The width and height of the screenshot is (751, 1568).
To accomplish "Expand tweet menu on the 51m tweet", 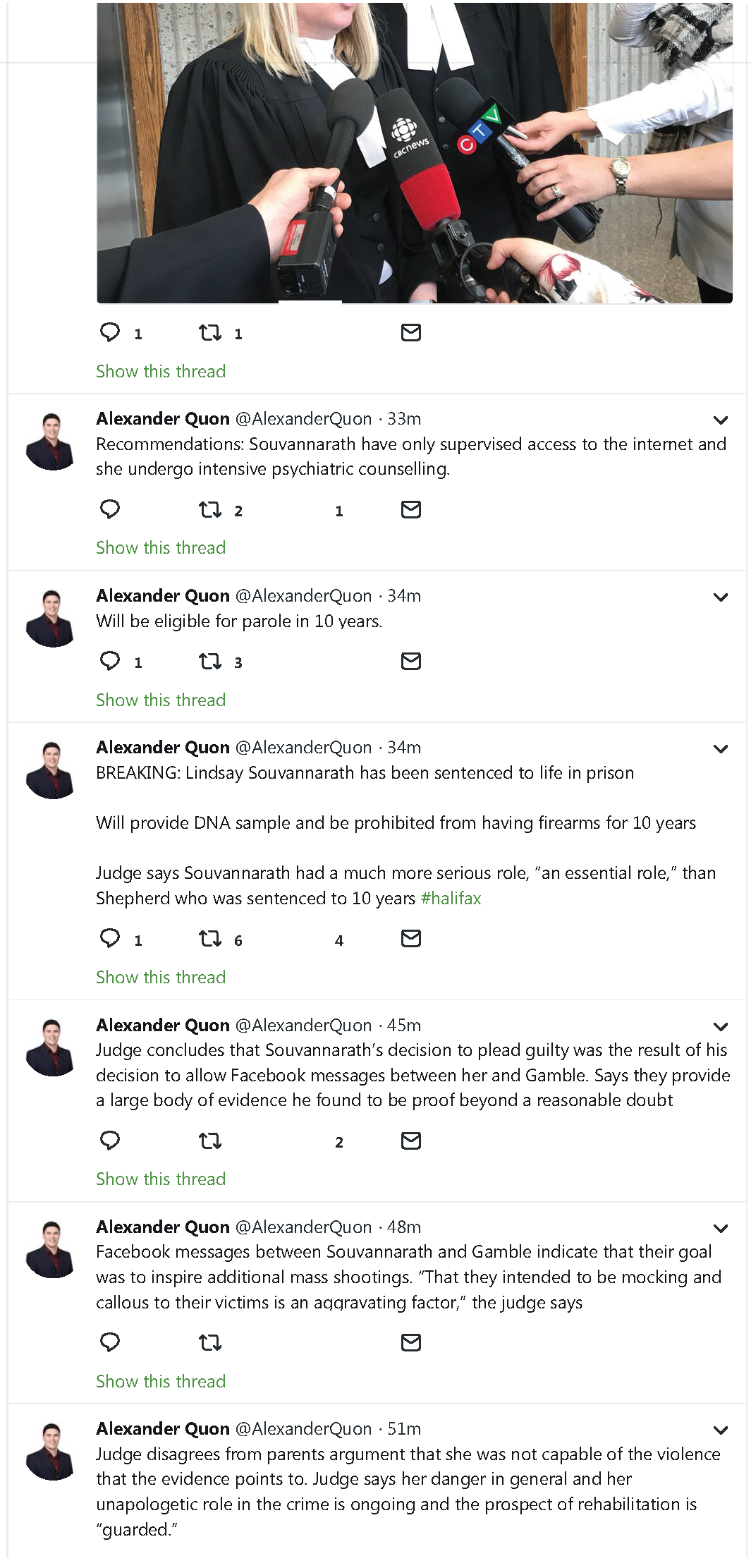I will coord(720,1430).
